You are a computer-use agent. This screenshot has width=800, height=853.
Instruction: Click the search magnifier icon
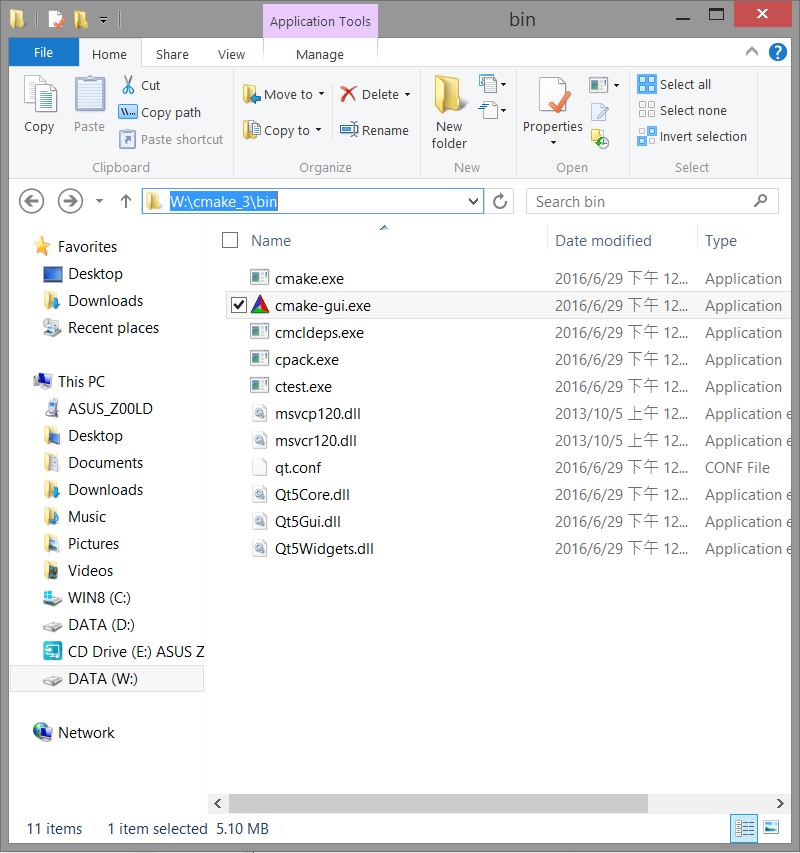coord(760,201)
